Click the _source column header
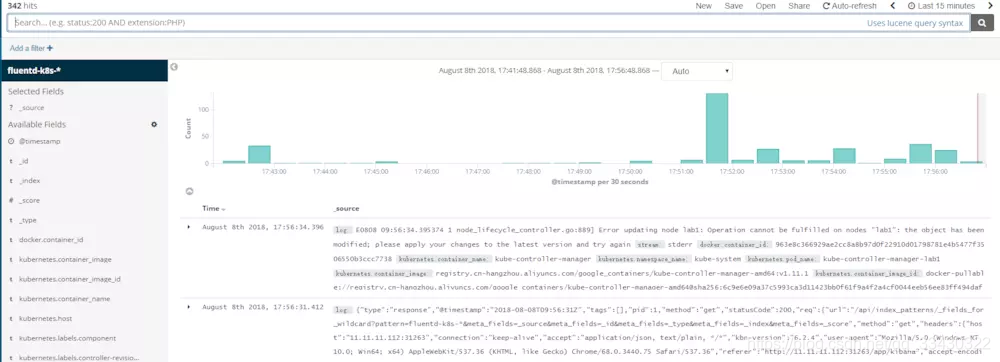Image resolution: width=1000 pixels, height=362 pixels. click(x=346, y=208)
